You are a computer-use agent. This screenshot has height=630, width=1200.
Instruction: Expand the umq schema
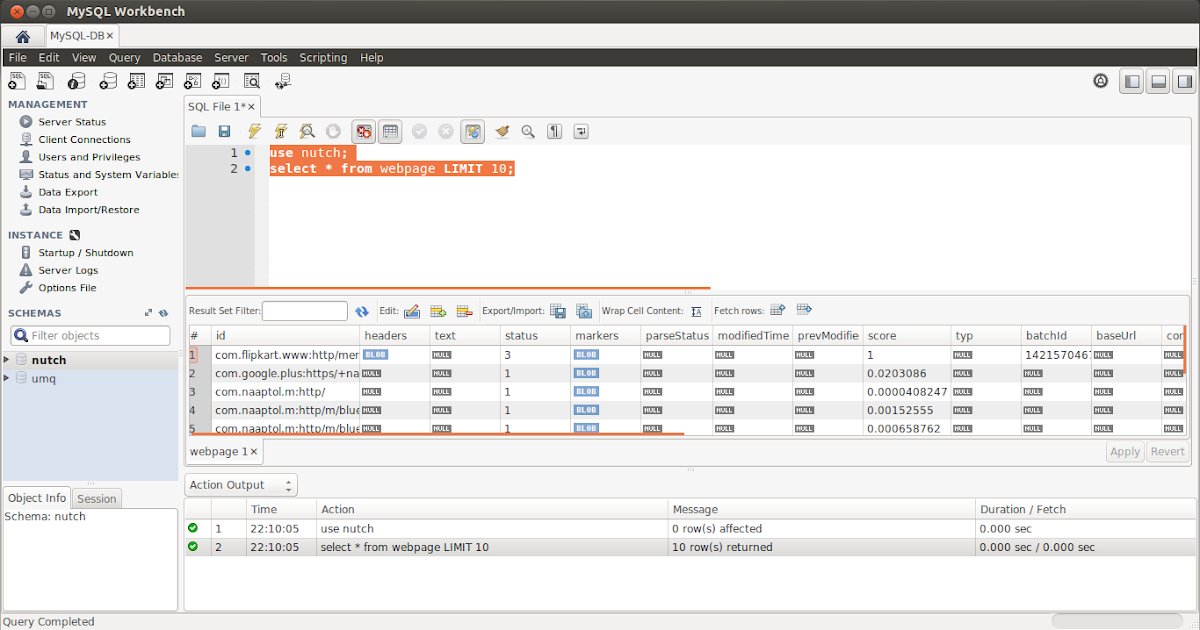(x=7, y=378)
